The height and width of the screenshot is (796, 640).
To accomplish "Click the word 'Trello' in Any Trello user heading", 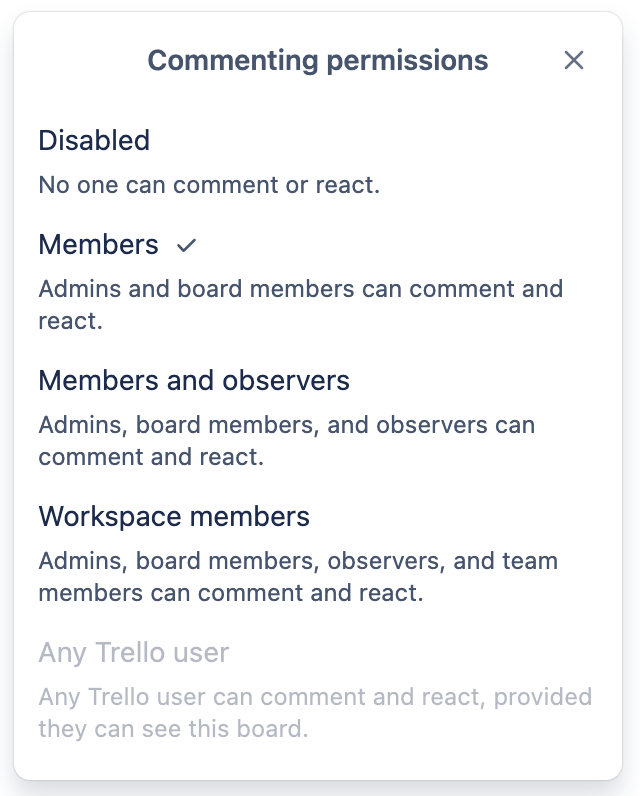I will tap(130, 652).
